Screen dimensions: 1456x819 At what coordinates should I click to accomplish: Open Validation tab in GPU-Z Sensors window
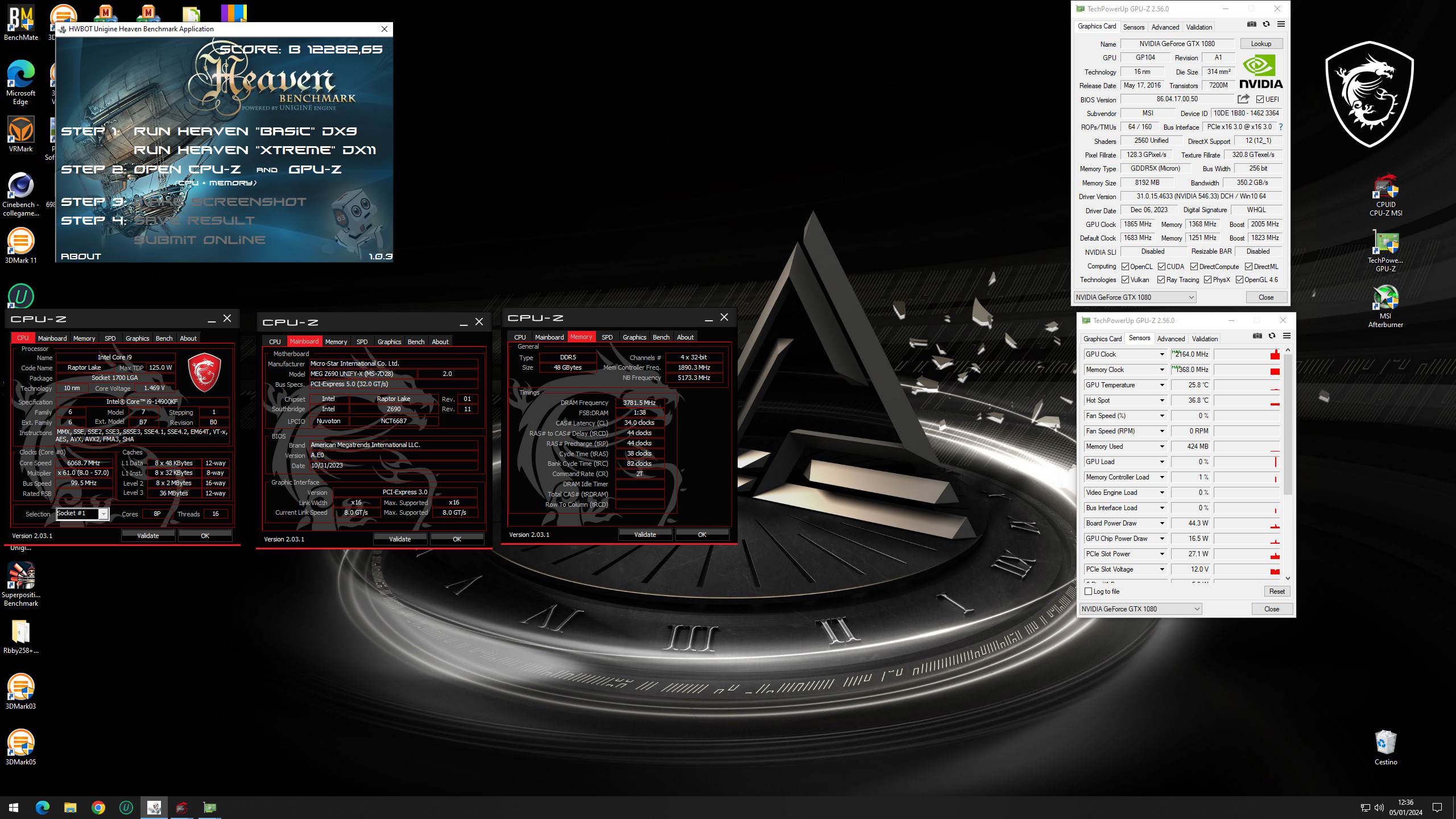[1205, 339]
